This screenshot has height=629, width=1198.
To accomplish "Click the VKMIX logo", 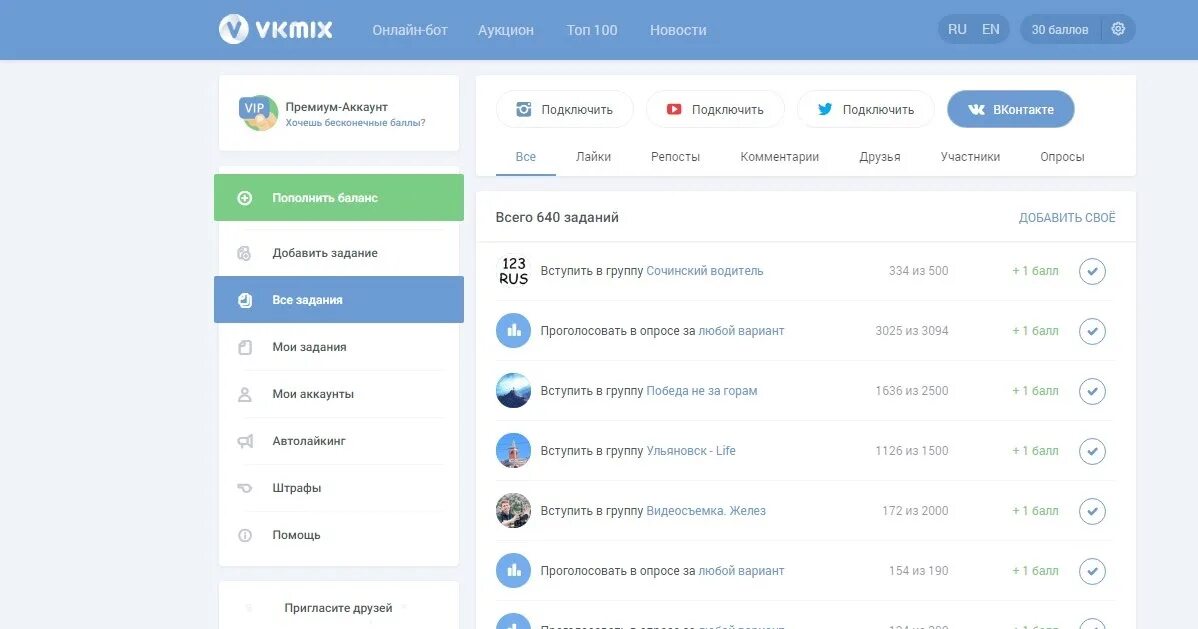I will (x=276, y=30).
